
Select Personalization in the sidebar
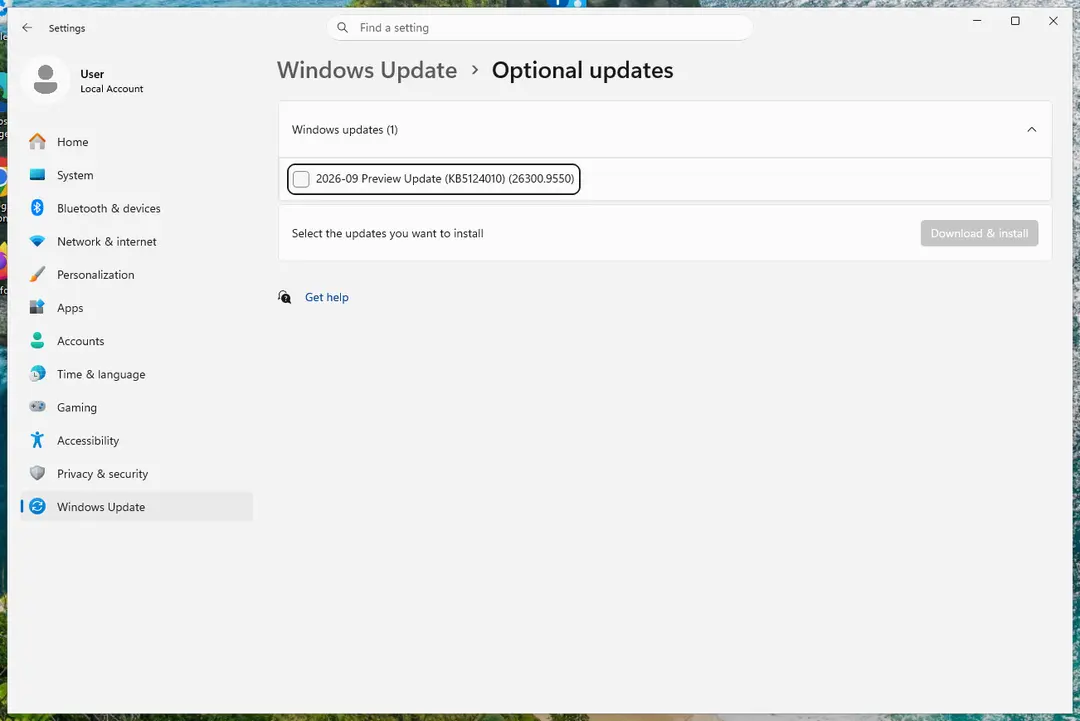point(137,274)
